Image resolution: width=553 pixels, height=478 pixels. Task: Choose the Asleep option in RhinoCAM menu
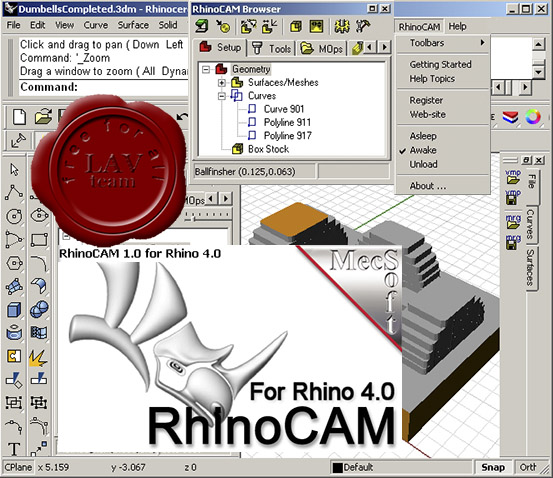pos(423,136)
